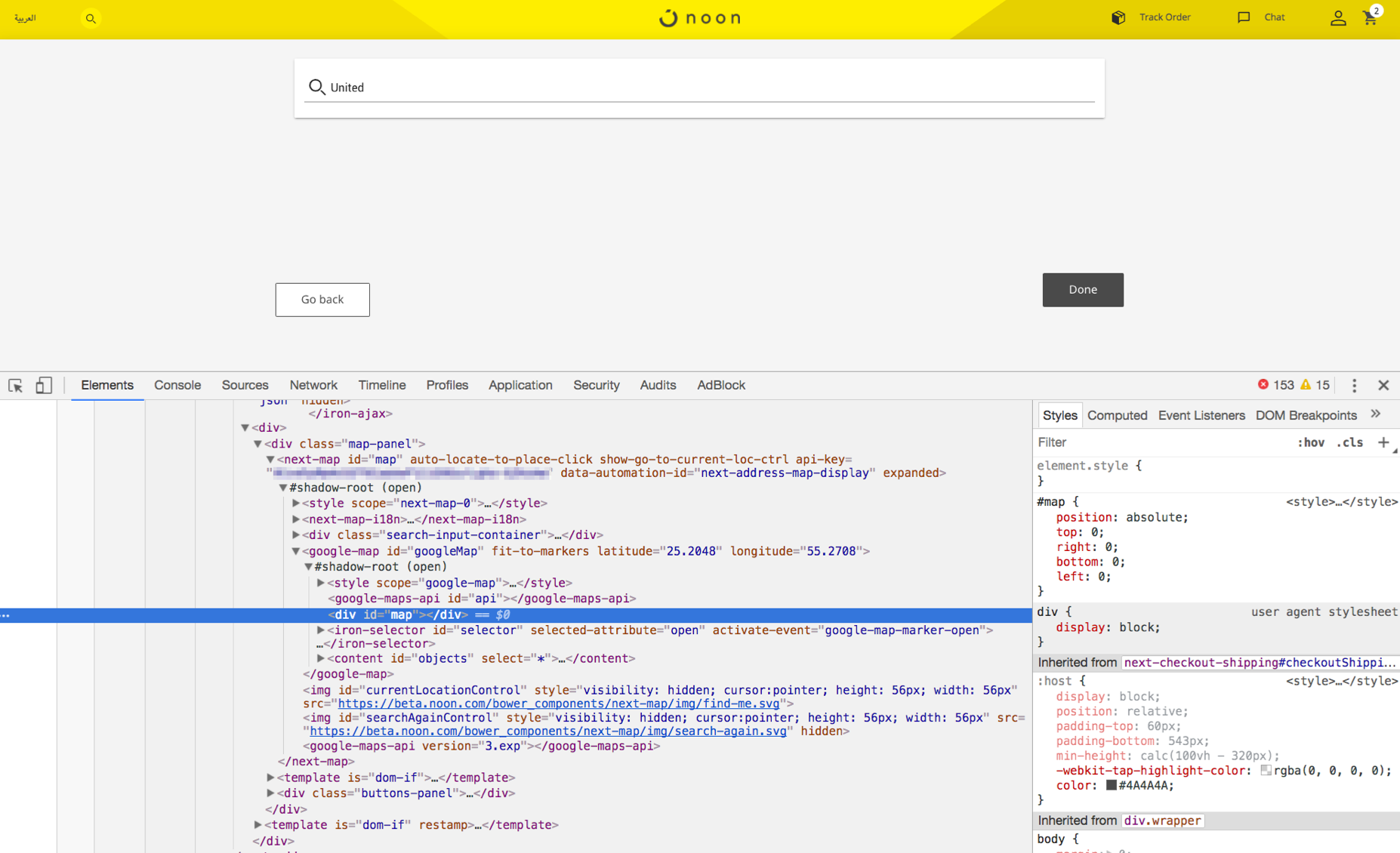
Task: Open the div.wrapper inherited link
Action: point(1162,821)
